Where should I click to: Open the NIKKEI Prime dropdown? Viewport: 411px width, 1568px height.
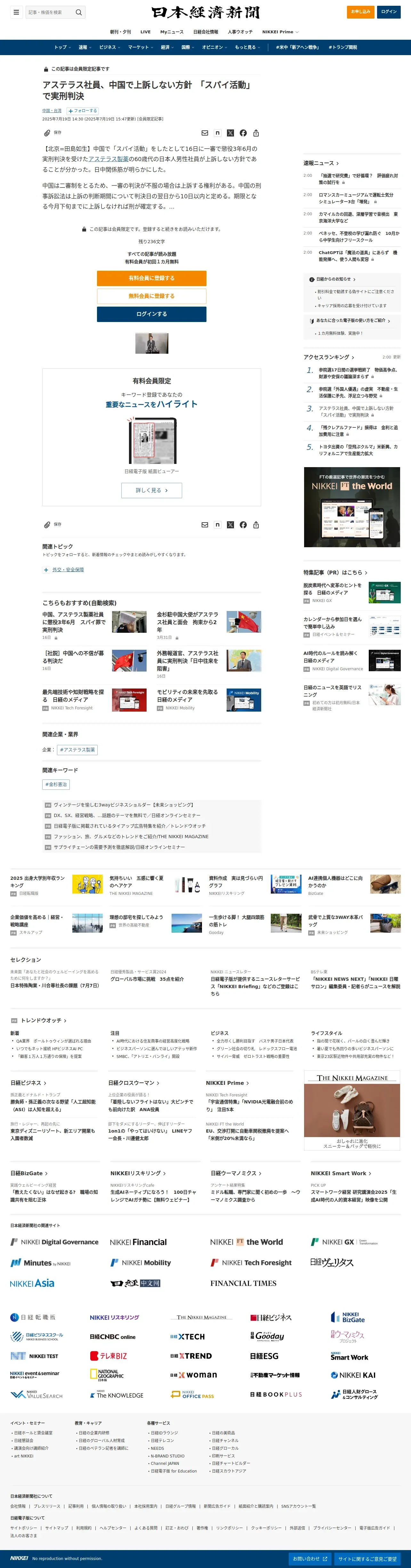(x=280, y=32)
